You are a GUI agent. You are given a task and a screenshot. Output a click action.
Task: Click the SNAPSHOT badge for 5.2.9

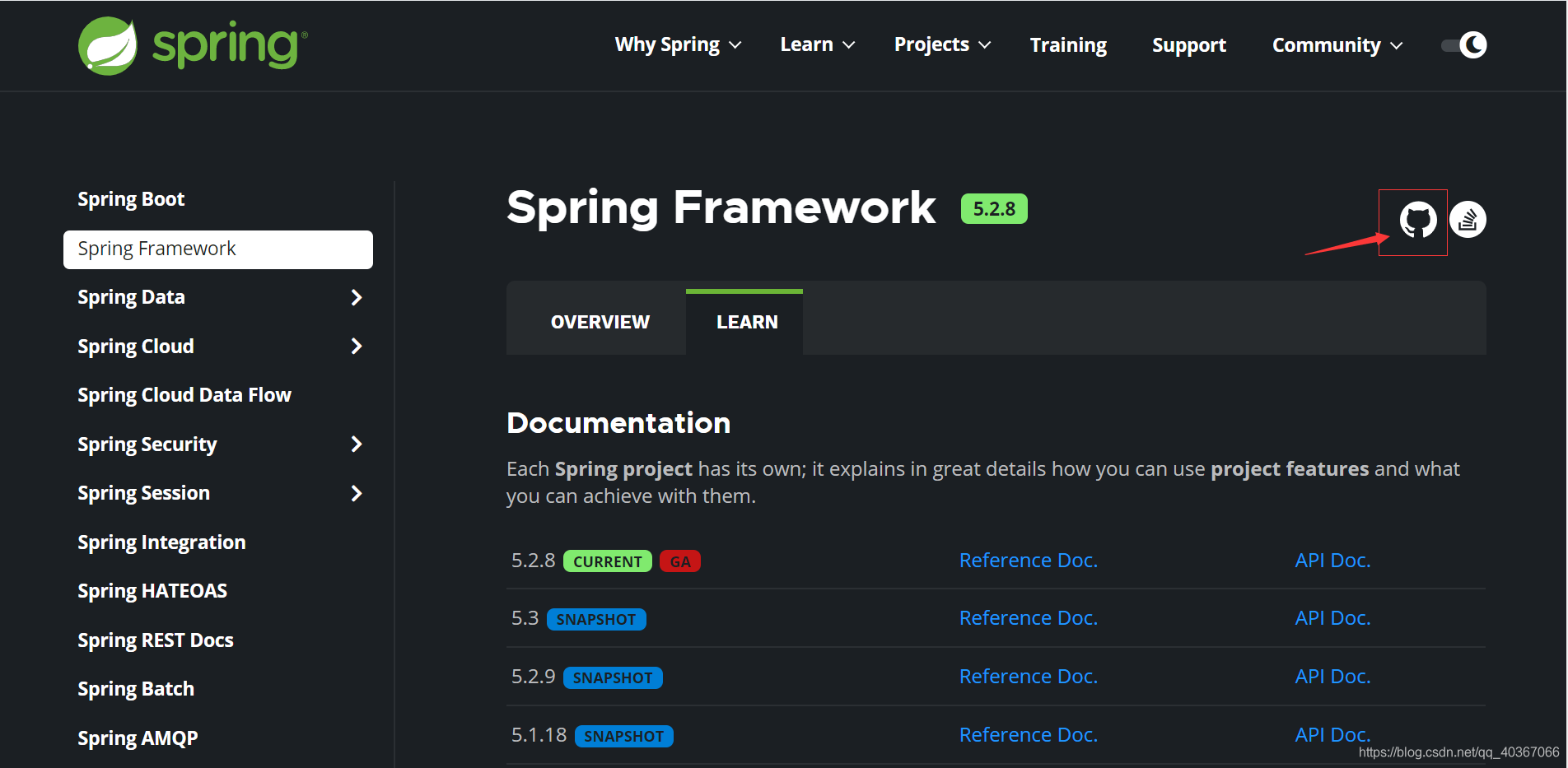click(x=613, y=677)
